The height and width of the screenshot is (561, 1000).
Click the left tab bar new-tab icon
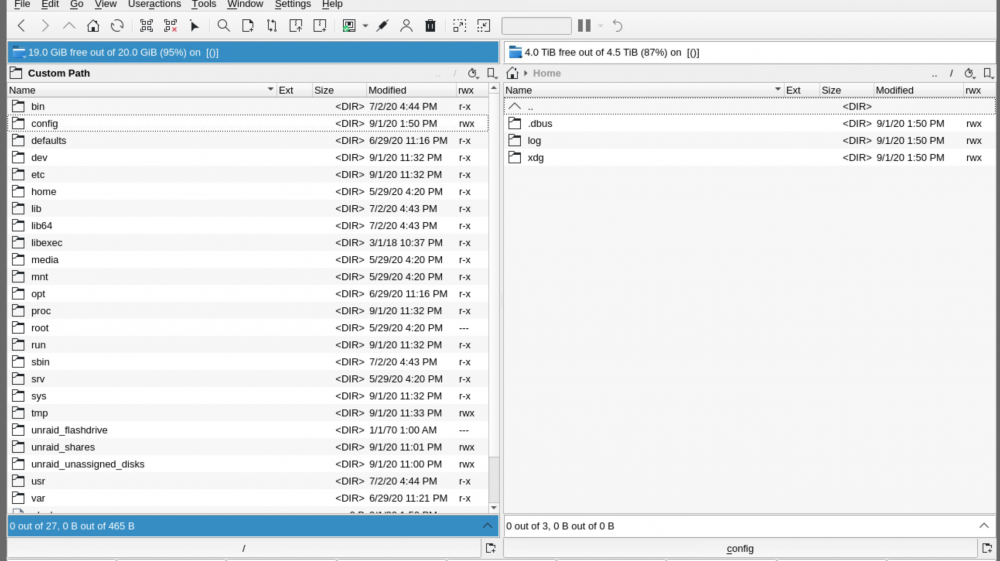point(490,548)
